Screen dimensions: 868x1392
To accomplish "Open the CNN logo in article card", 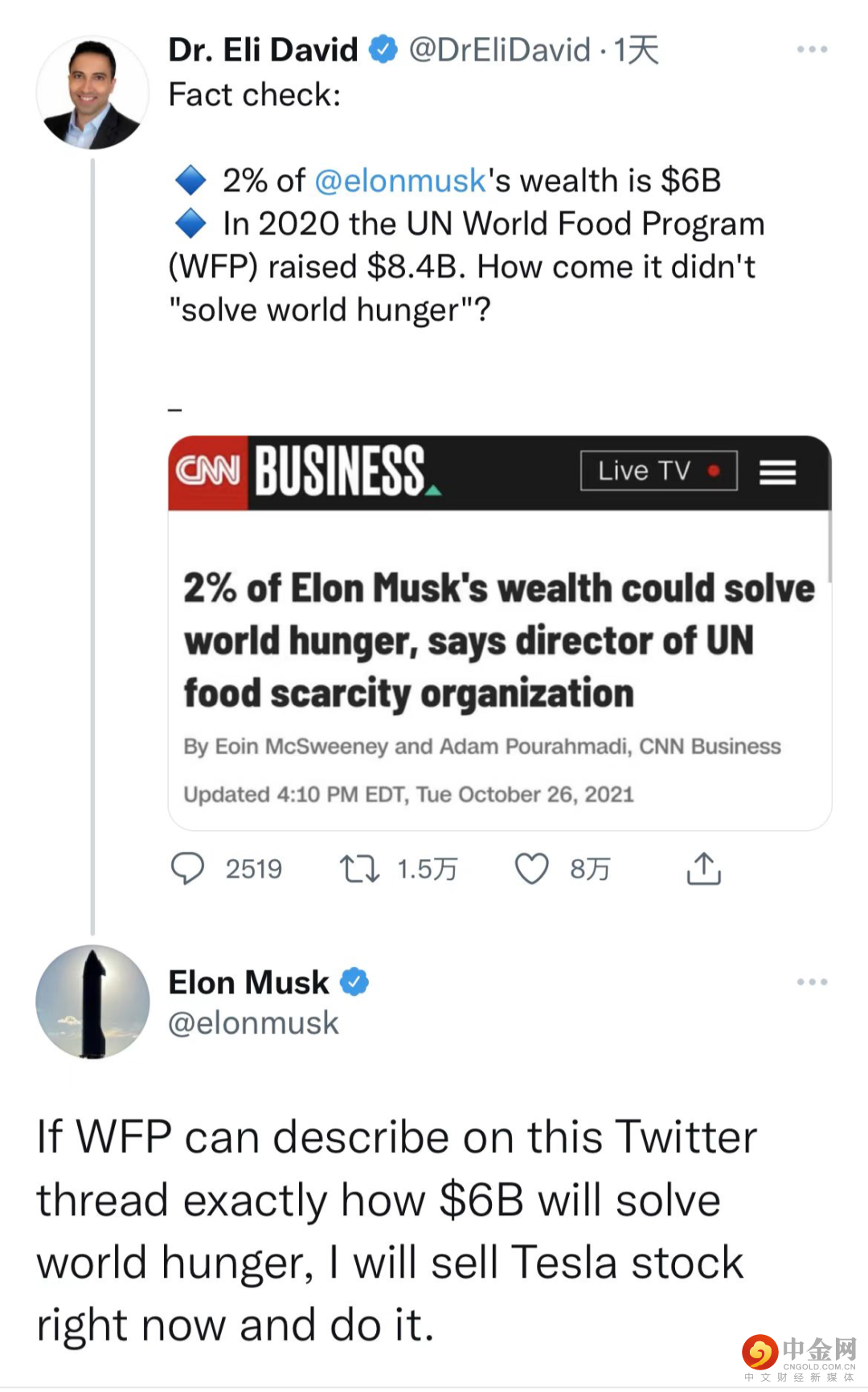I will tap(208, 472).
